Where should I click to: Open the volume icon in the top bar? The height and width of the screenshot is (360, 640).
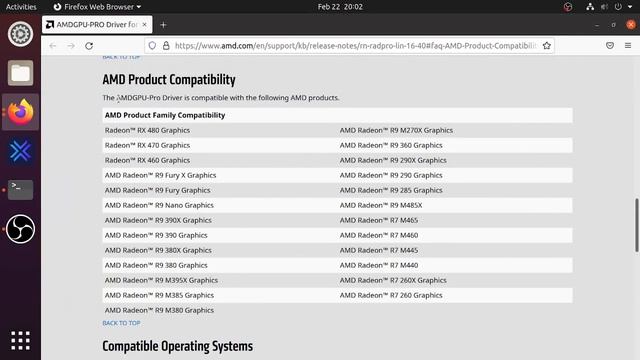(x=604, y=7)
